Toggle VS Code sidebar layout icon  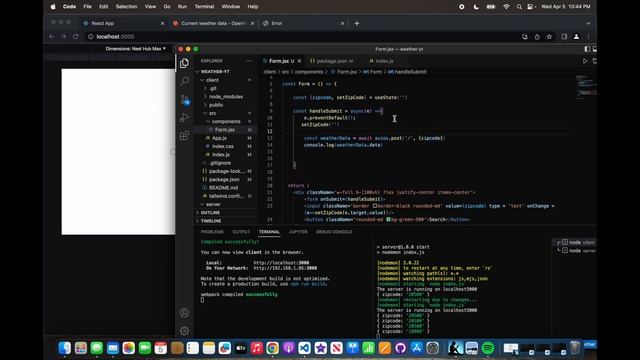587,49
